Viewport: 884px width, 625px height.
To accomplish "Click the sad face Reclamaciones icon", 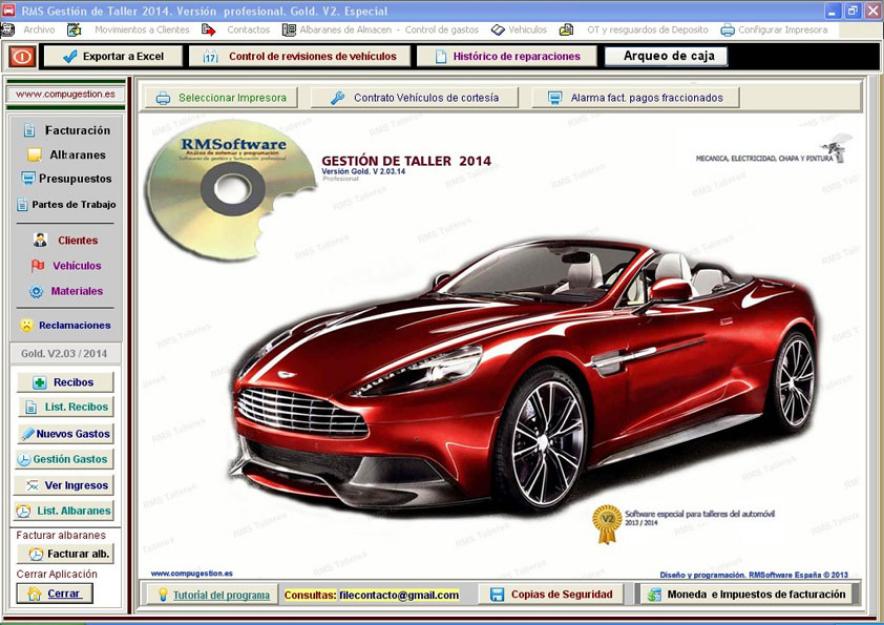I will click(x=26, y=325).
